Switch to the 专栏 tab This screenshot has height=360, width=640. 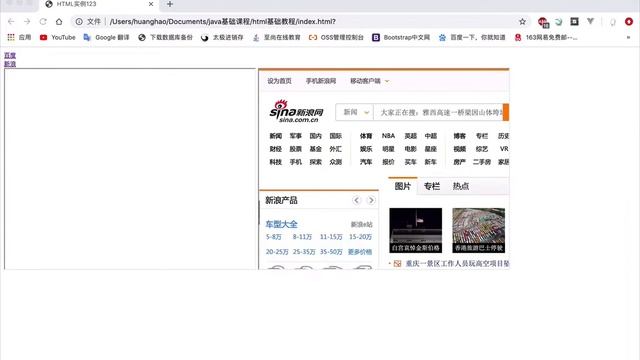(x=432, y=186)
